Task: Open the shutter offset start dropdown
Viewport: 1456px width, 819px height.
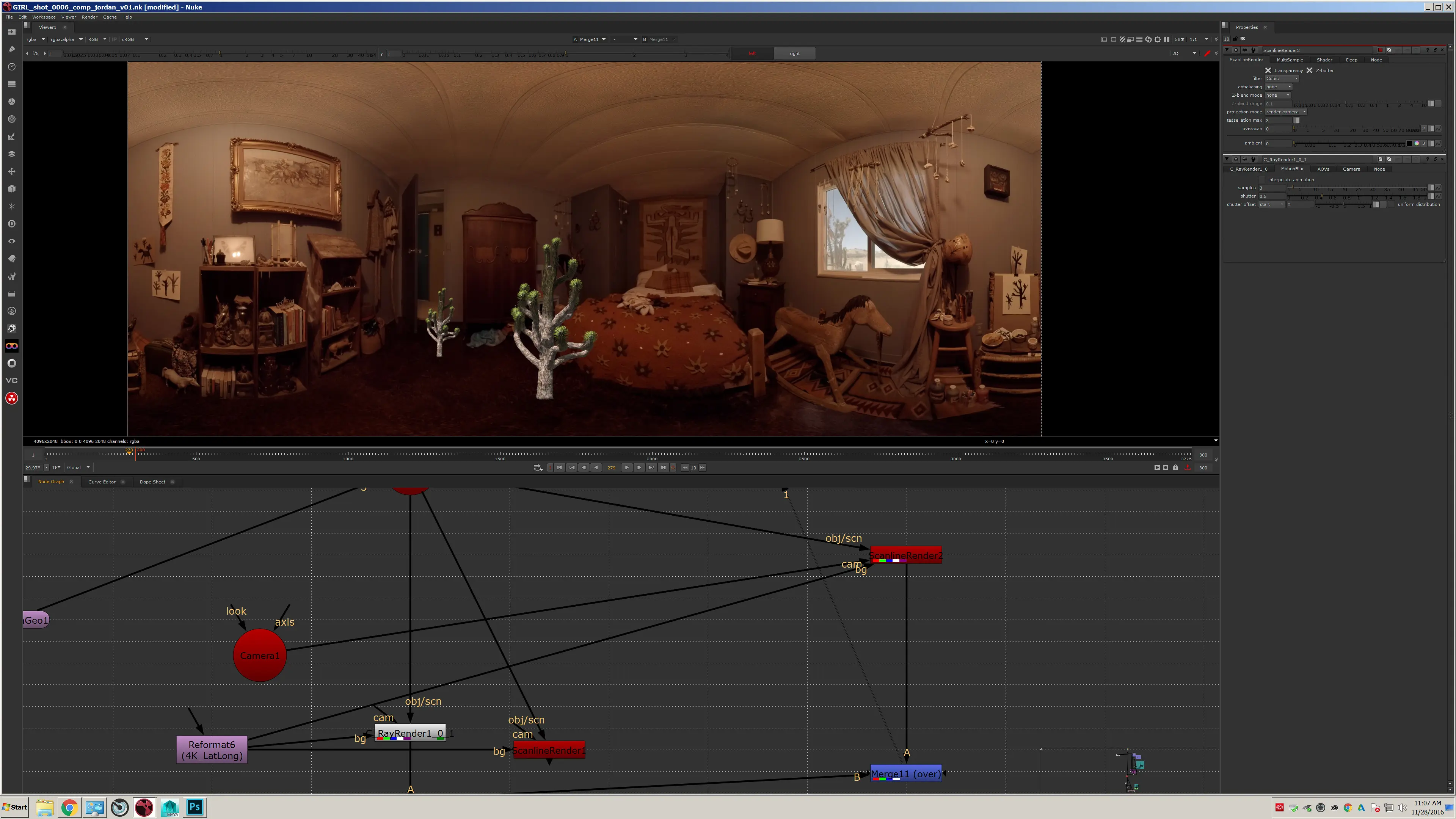Action: click(1272, 205)
